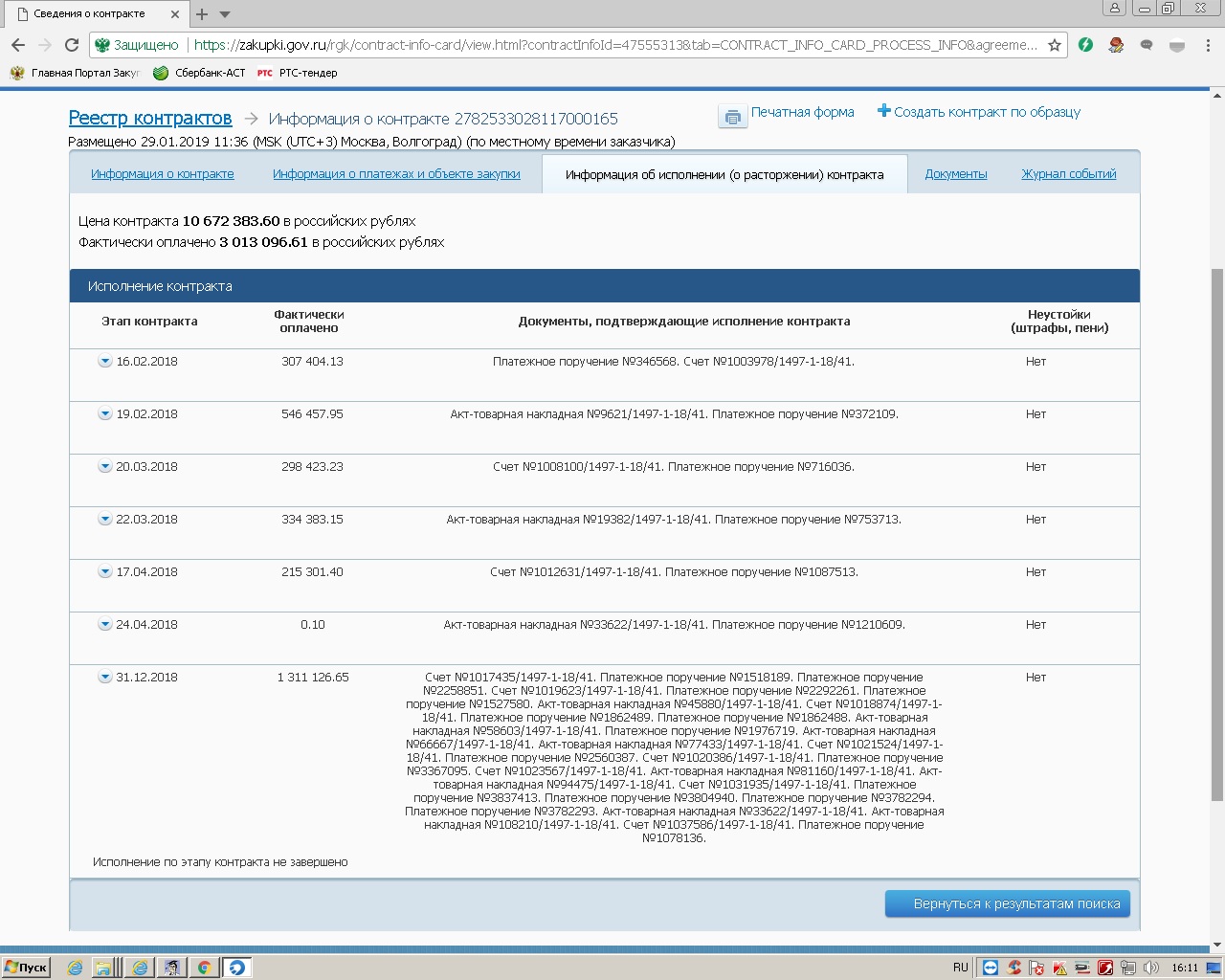Expand the 16.02.2018 contract stage
1225x980 pixels.
point(104,362)
